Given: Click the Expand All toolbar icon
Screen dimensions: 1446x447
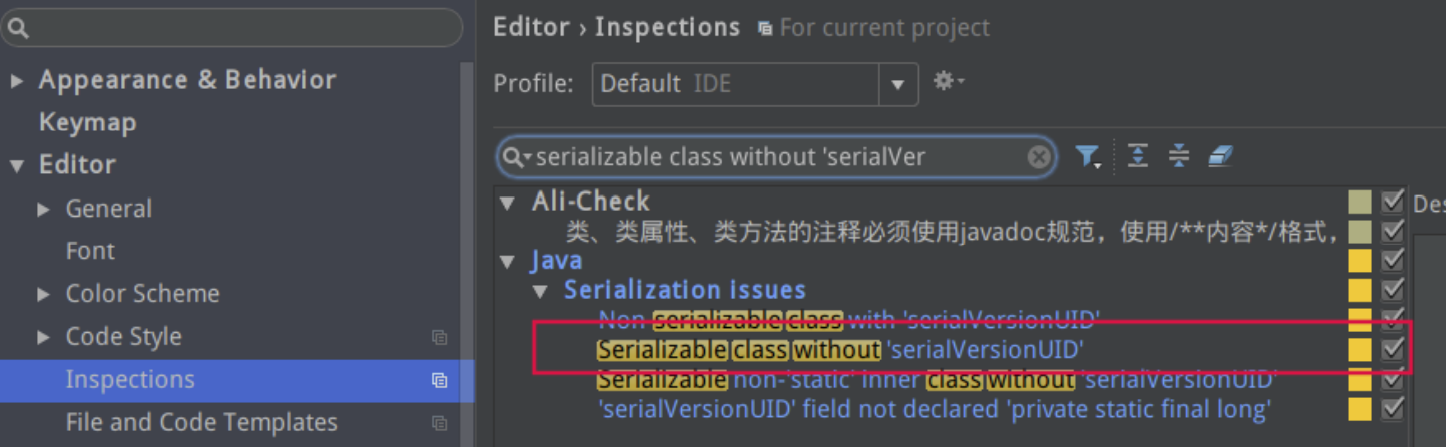Looking at the screenshot, I should (x=1138, y=156).
